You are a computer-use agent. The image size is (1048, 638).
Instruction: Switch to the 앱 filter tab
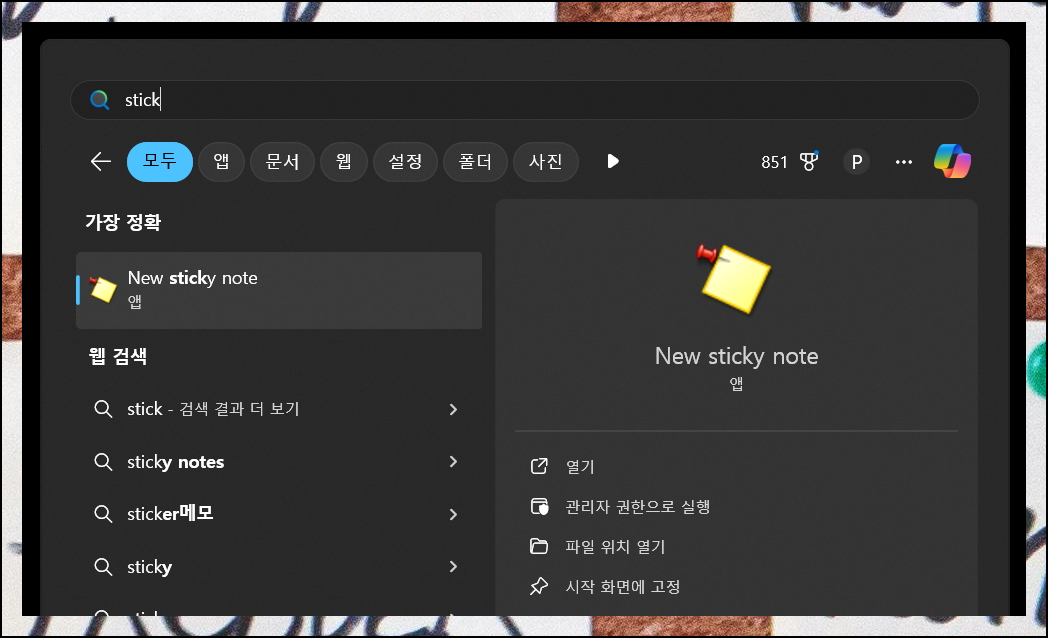(x=221, y=162)
